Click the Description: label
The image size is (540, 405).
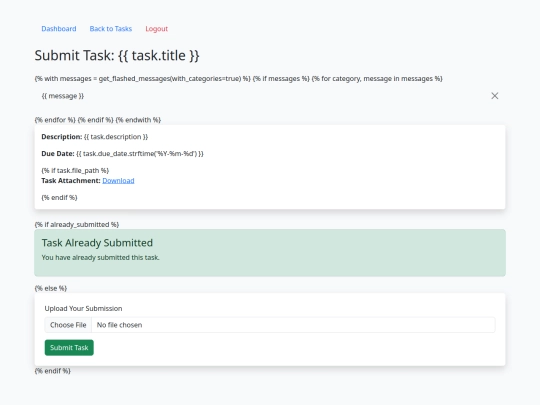pyautogui.click(x=62, y=137)
